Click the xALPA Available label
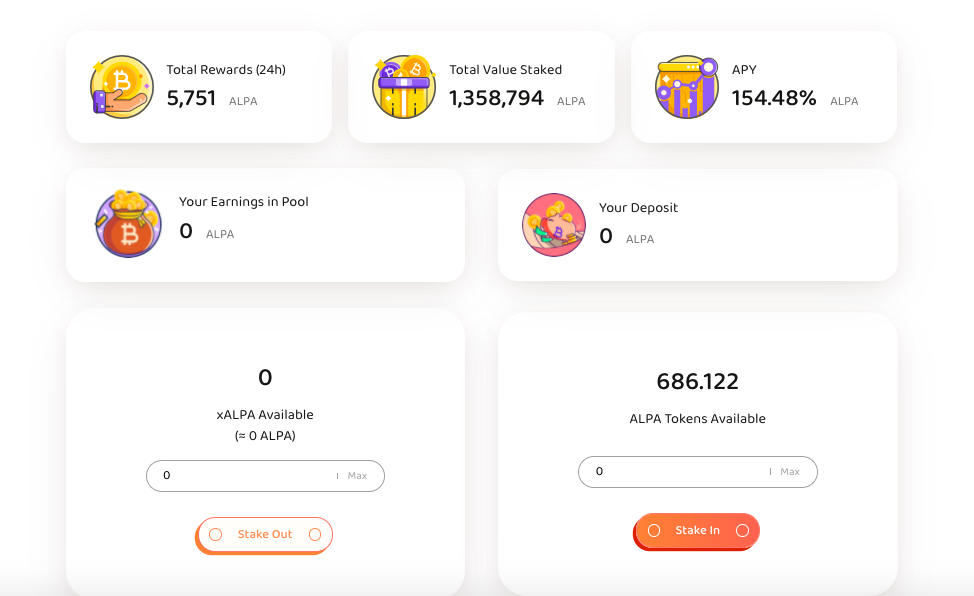 [x=265, y=415]
